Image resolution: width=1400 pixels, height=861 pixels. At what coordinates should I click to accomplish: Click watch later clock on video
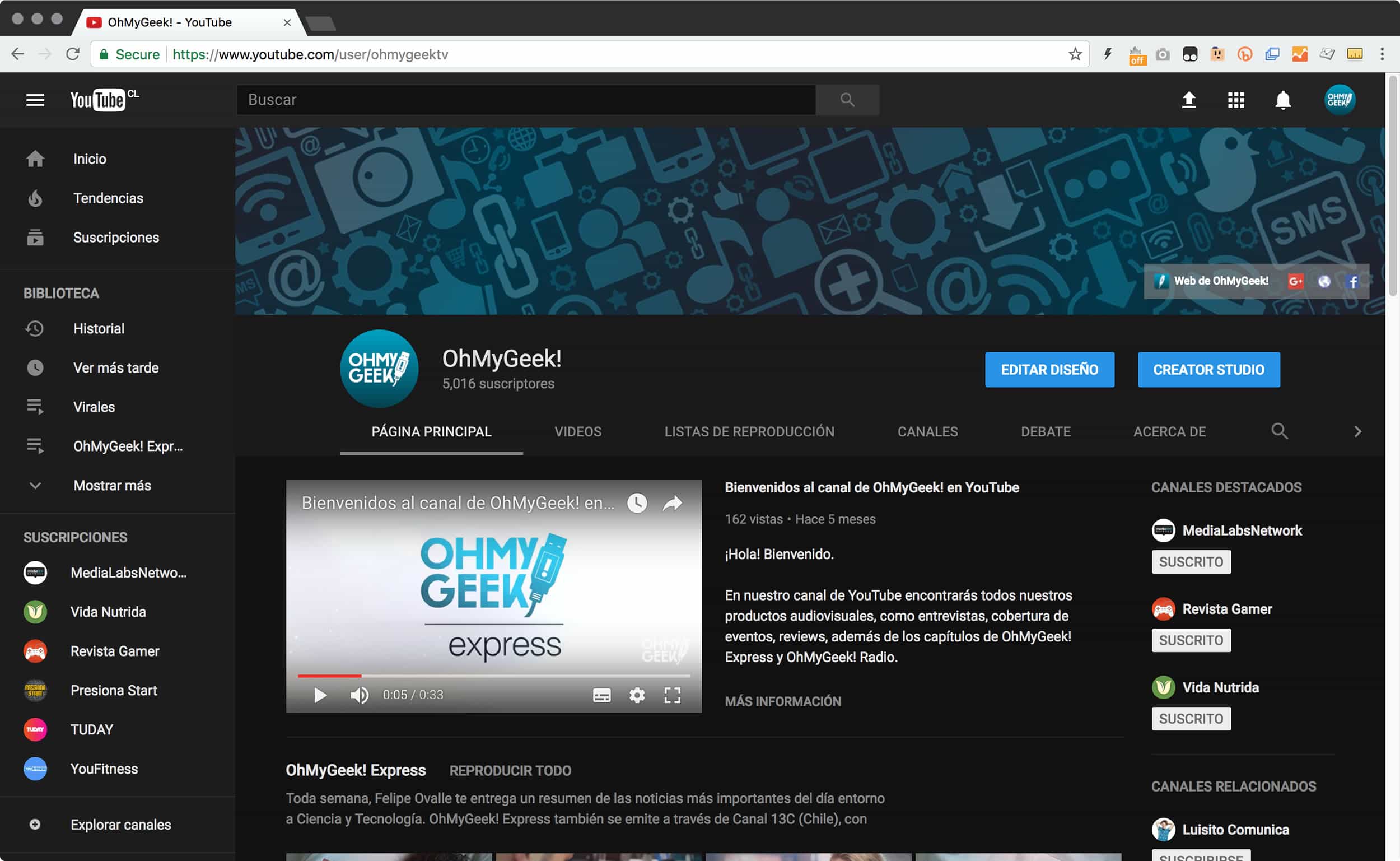pos(637,503)
